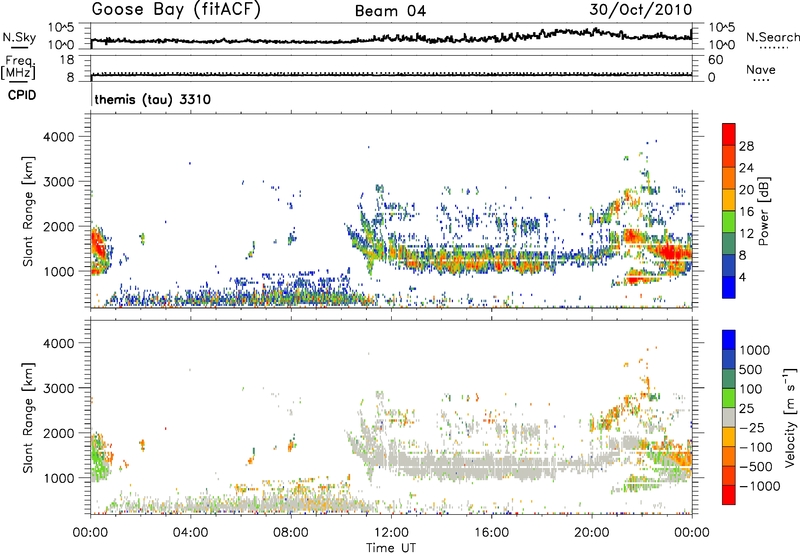
Task: Click the 'N.Search' legend label
Action: click(x=772, y=37)
